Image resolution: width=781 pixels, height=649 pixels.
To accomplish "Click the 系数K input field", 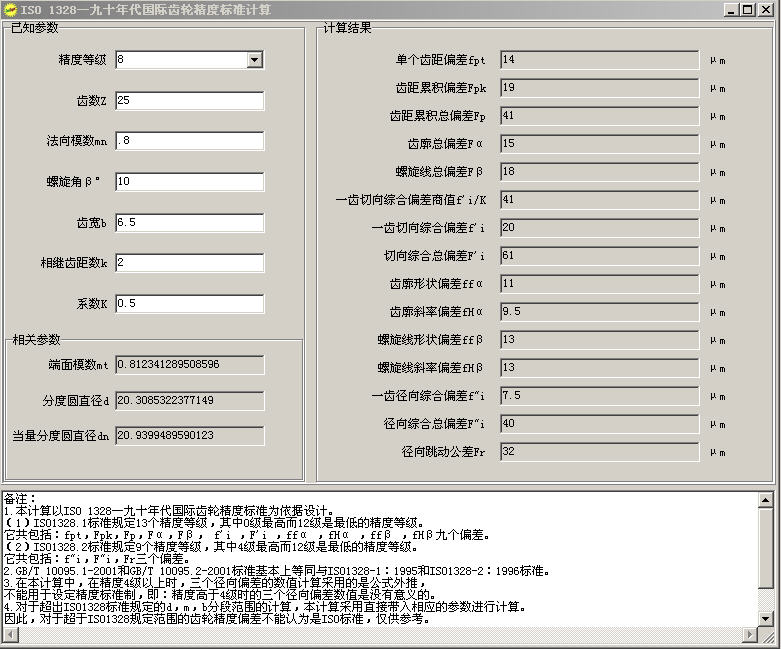I will pos(190,304).
